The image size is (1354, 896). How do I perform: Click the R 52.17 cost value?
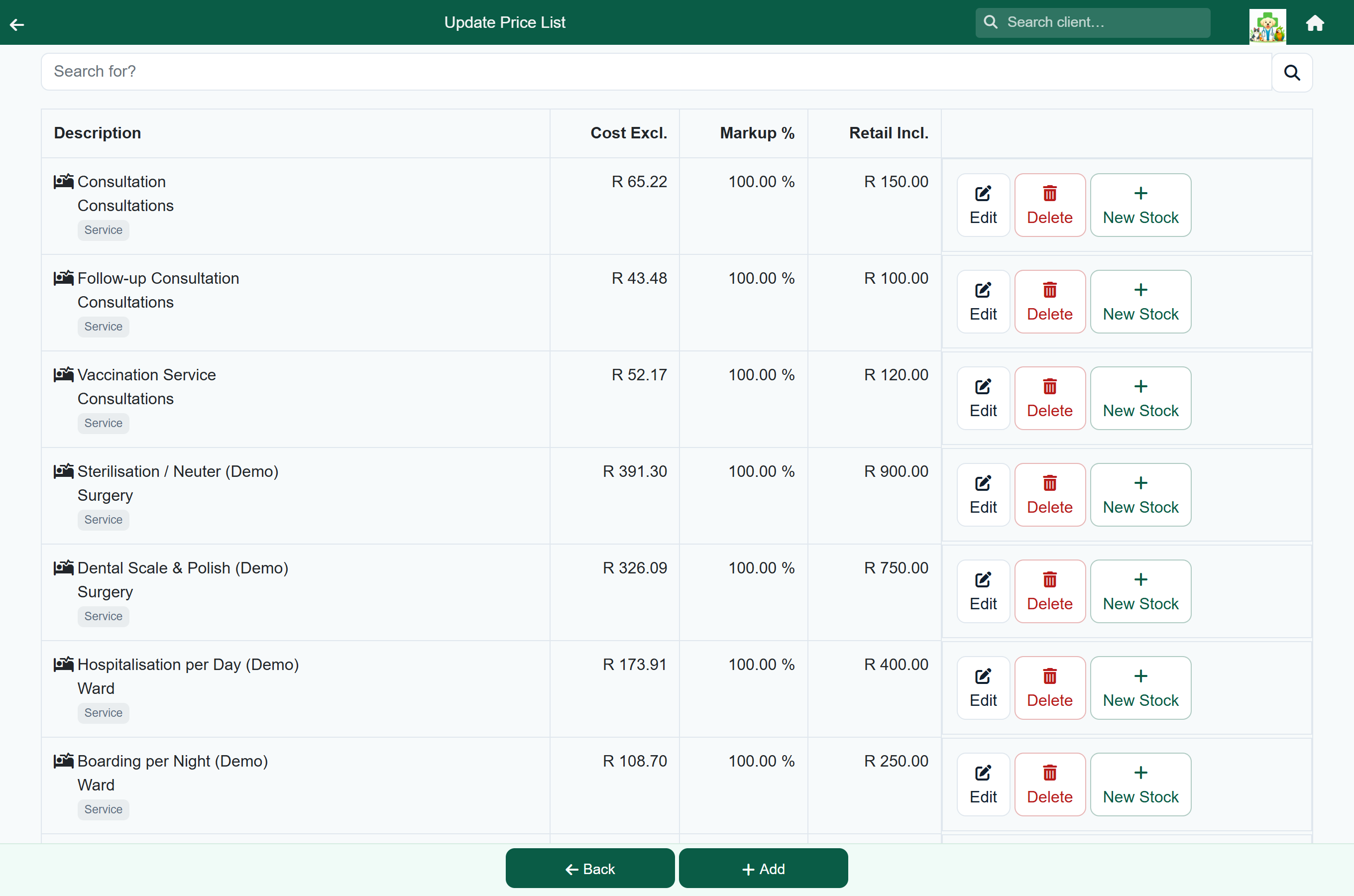pos(639,375)
